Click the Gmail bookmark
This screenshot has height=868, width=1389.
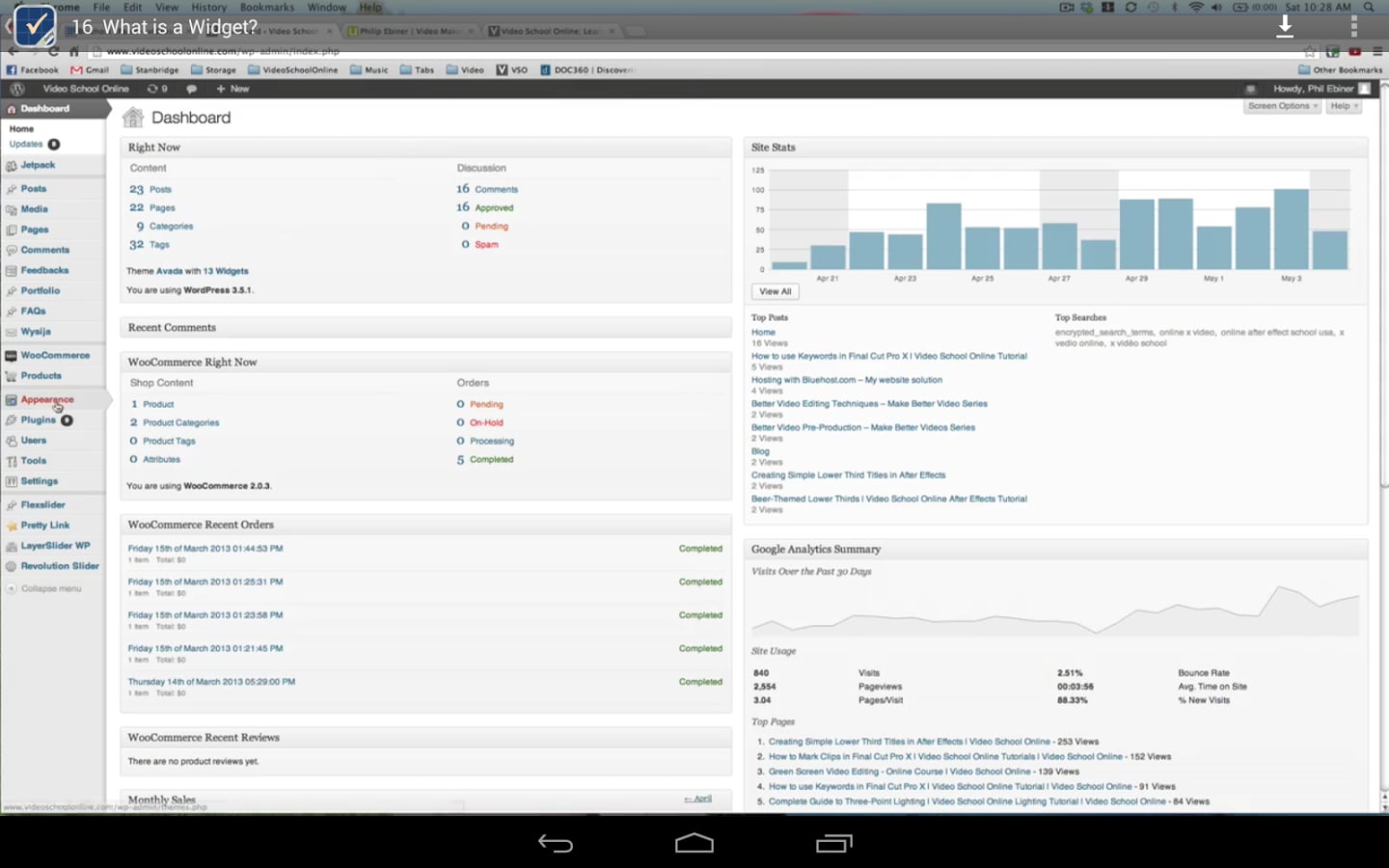click(90, 69)
